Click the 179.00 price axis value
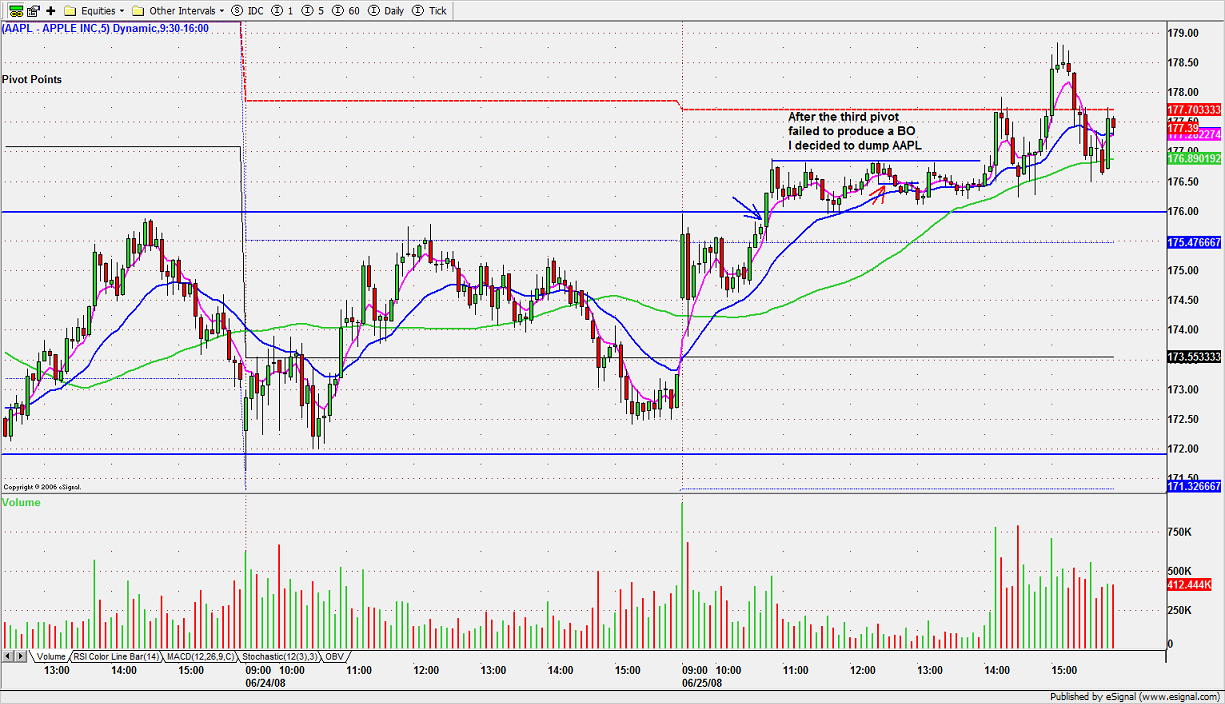 (x=1184, y=33)
